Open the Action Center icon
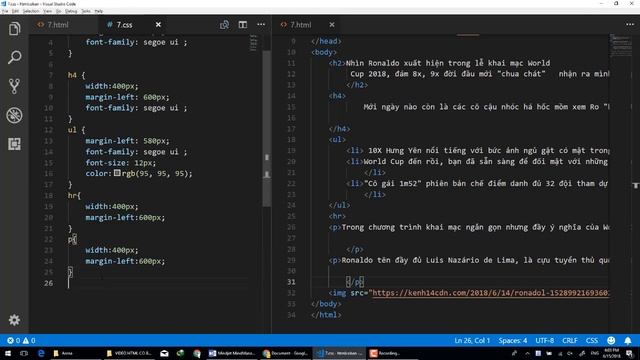Viewport: 640px width, 360px height. (629, 353)
